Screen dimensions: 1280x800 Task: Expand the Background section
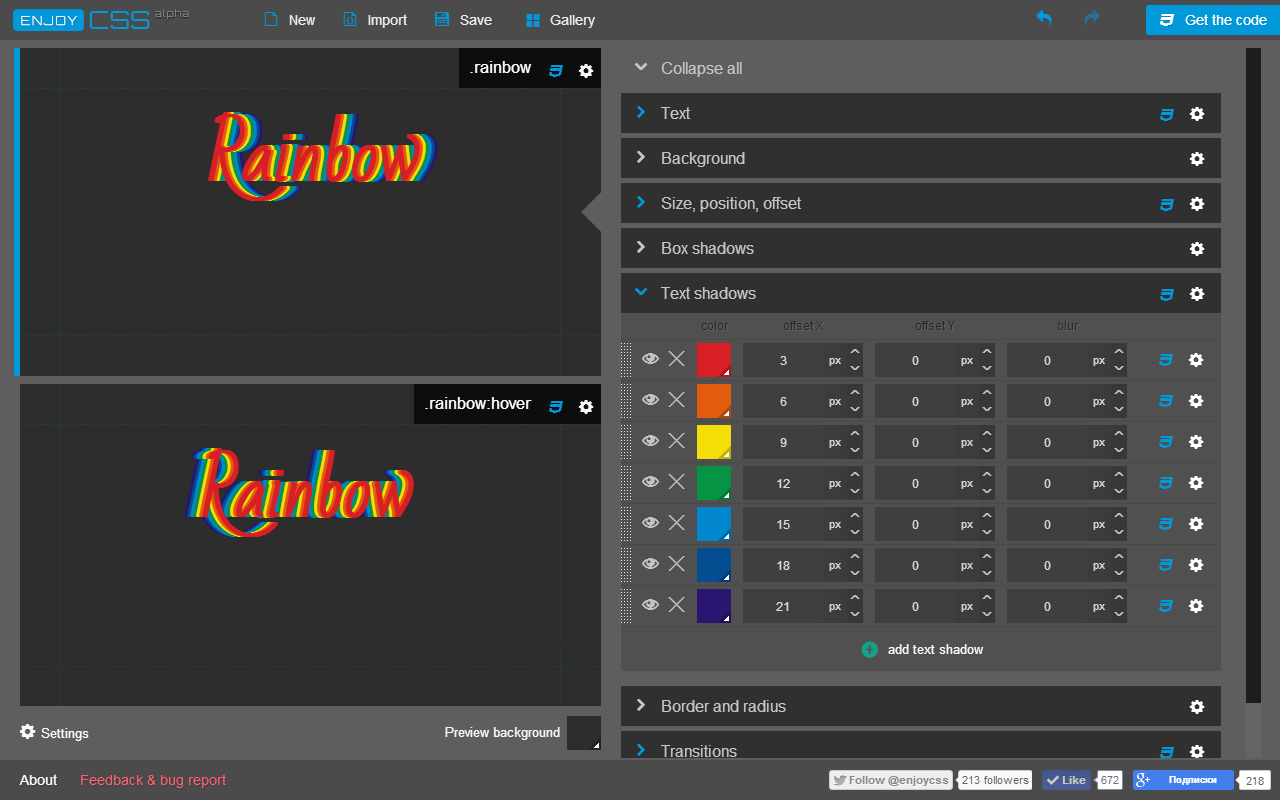pyautogui.click(x=641, y=157)
